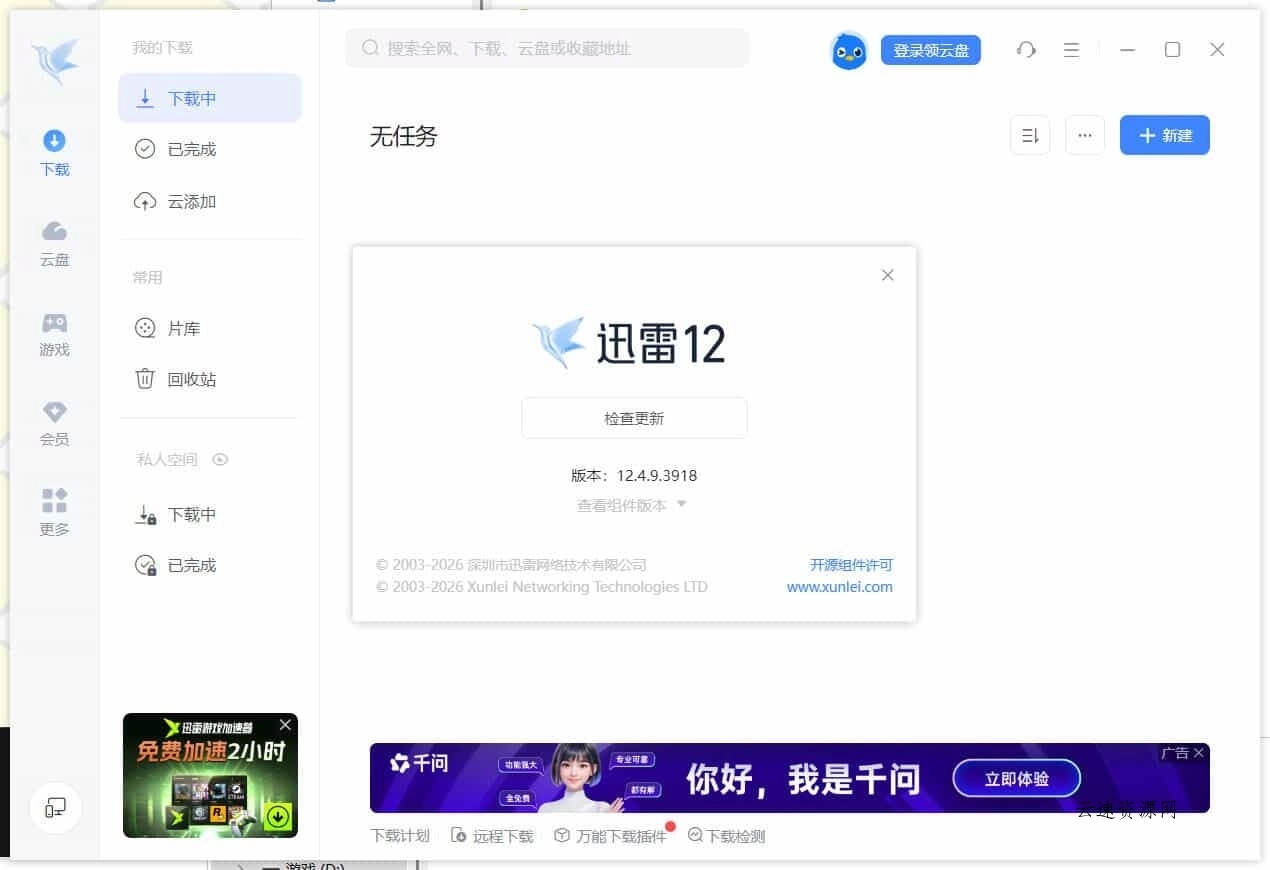The height and width of the screenshot is (870, 1270).
Task: Select the 会员 membership sidebar icon
Action: point(54,423)
